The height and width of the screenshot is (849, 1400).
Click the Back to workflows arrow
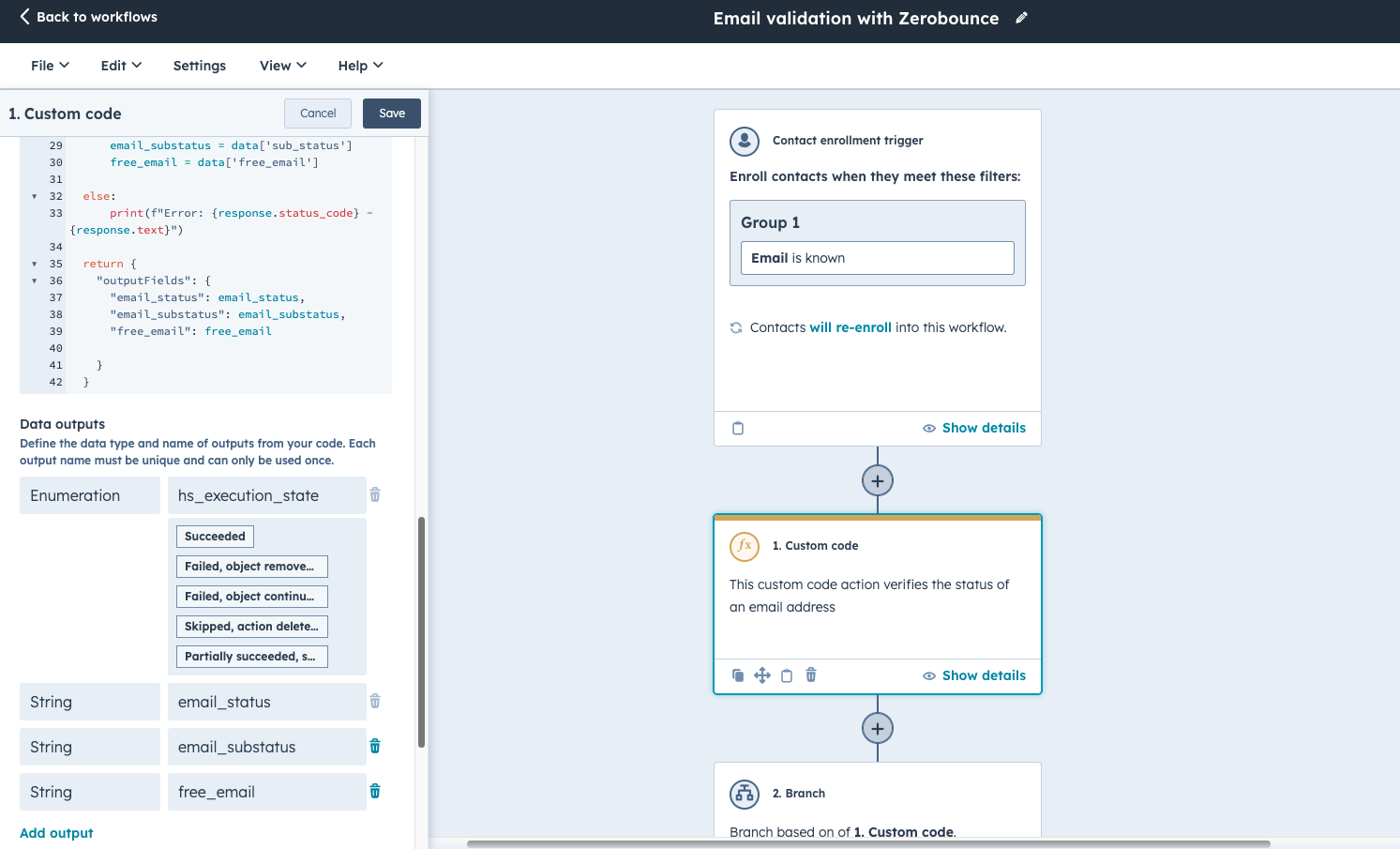tap(25, 17)
